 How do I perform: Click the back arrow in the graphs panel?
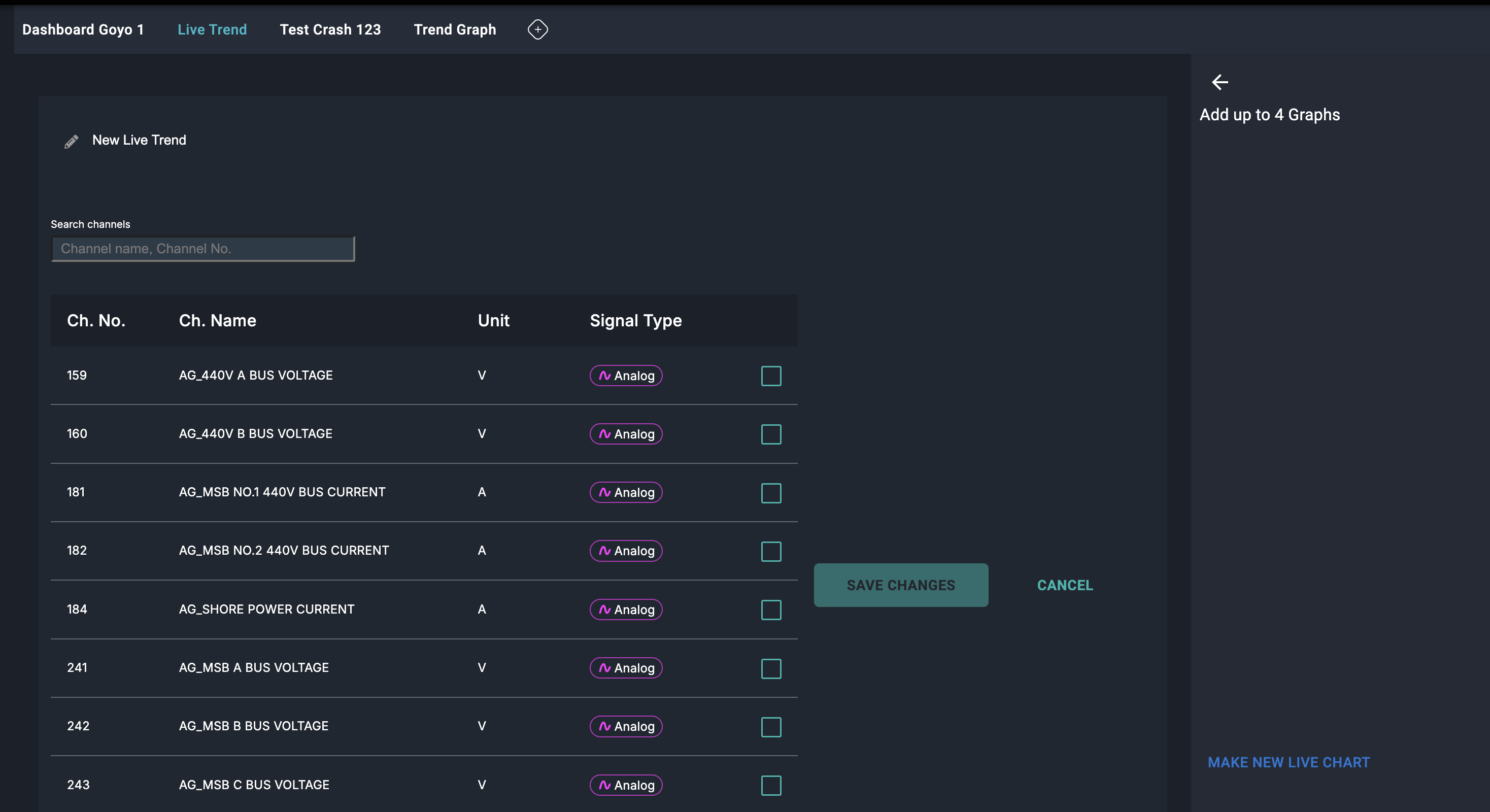[1220, 82]
